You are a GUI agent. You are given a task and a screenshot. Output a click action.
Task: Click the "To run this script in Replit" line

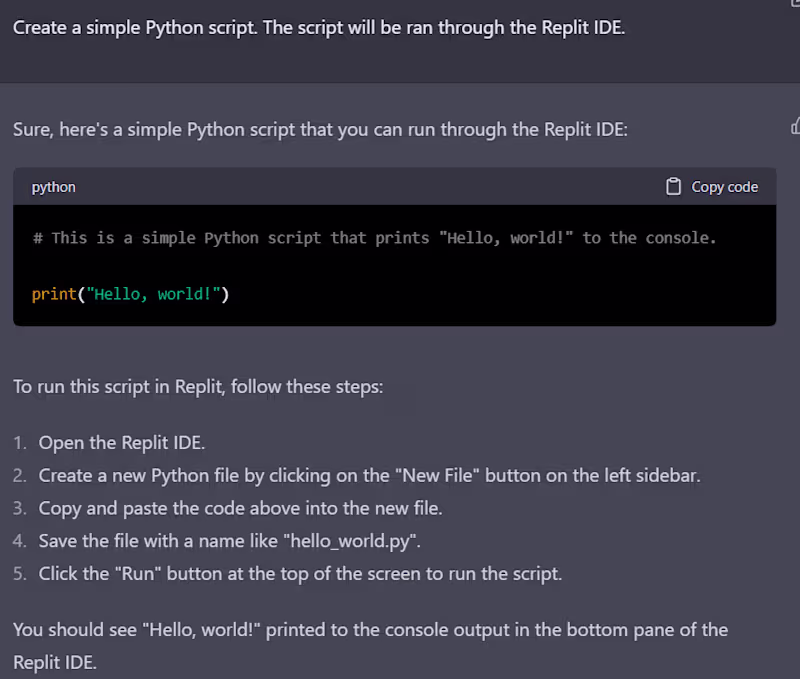tap(198, 387)
